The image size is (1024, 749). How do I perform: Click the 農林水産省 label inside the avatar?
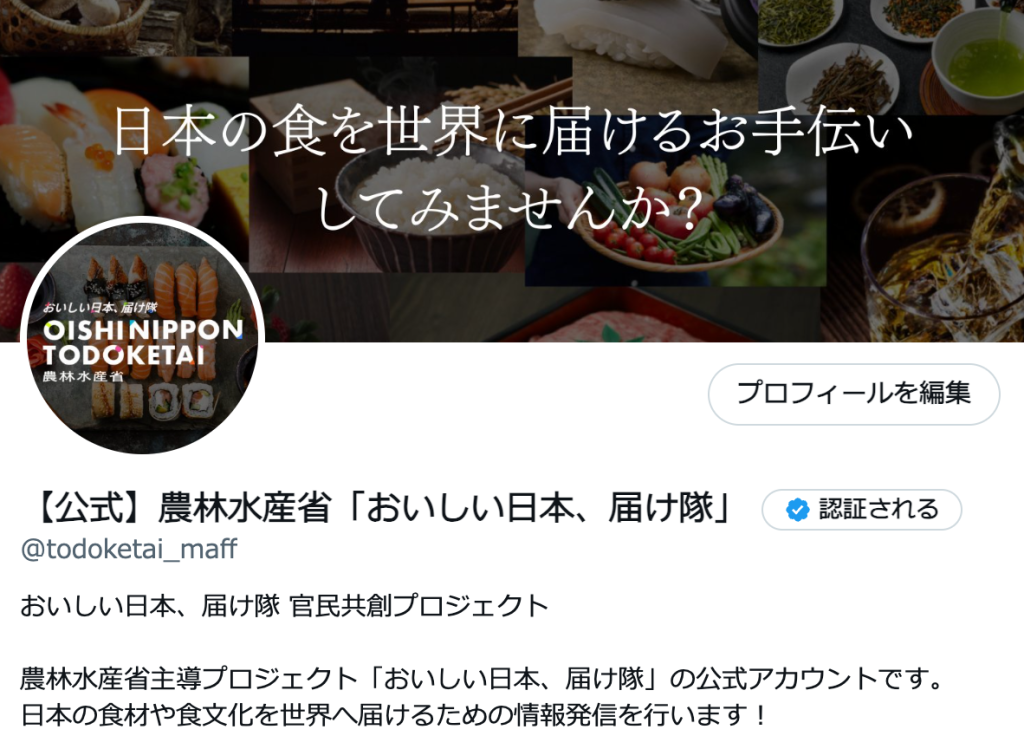83,376
